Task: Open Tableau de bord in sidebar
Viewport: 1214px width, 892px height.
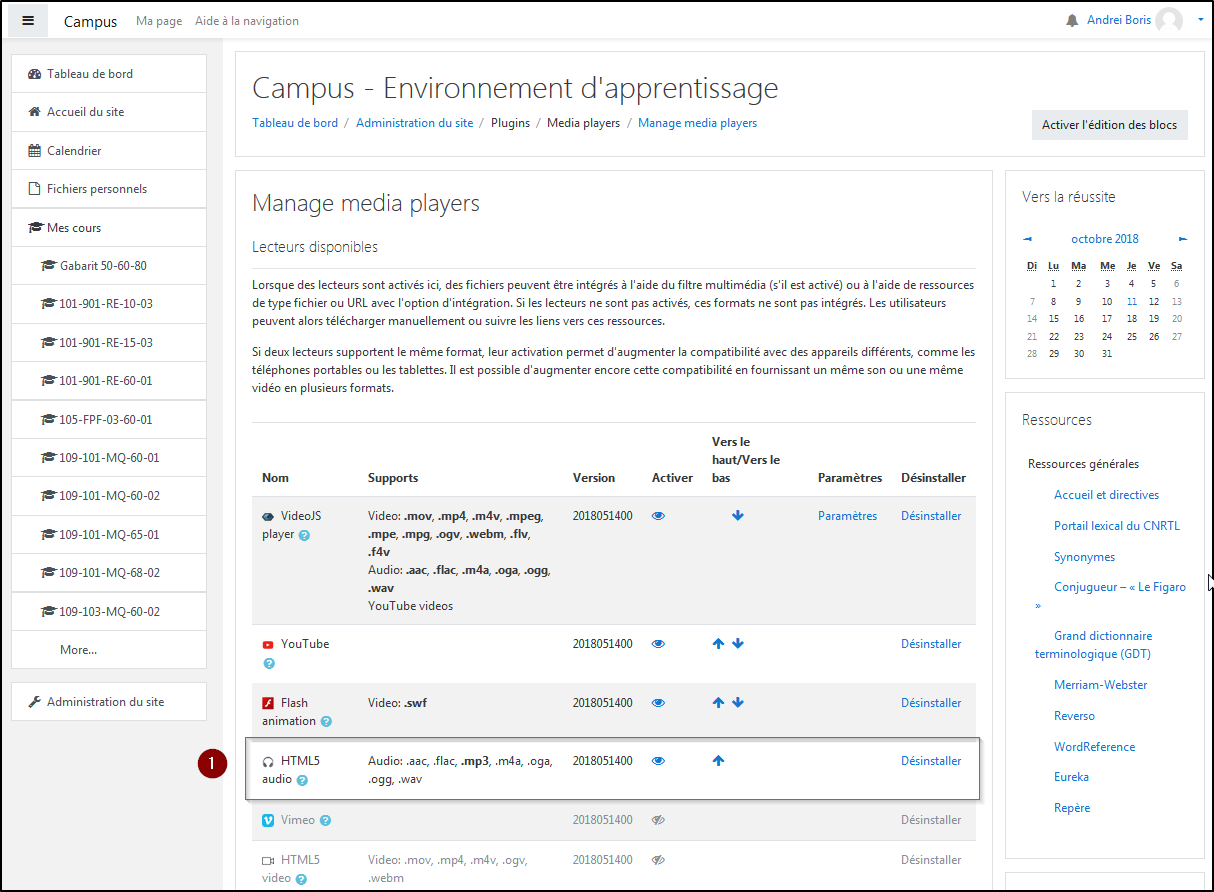Action: coord(89,74)
